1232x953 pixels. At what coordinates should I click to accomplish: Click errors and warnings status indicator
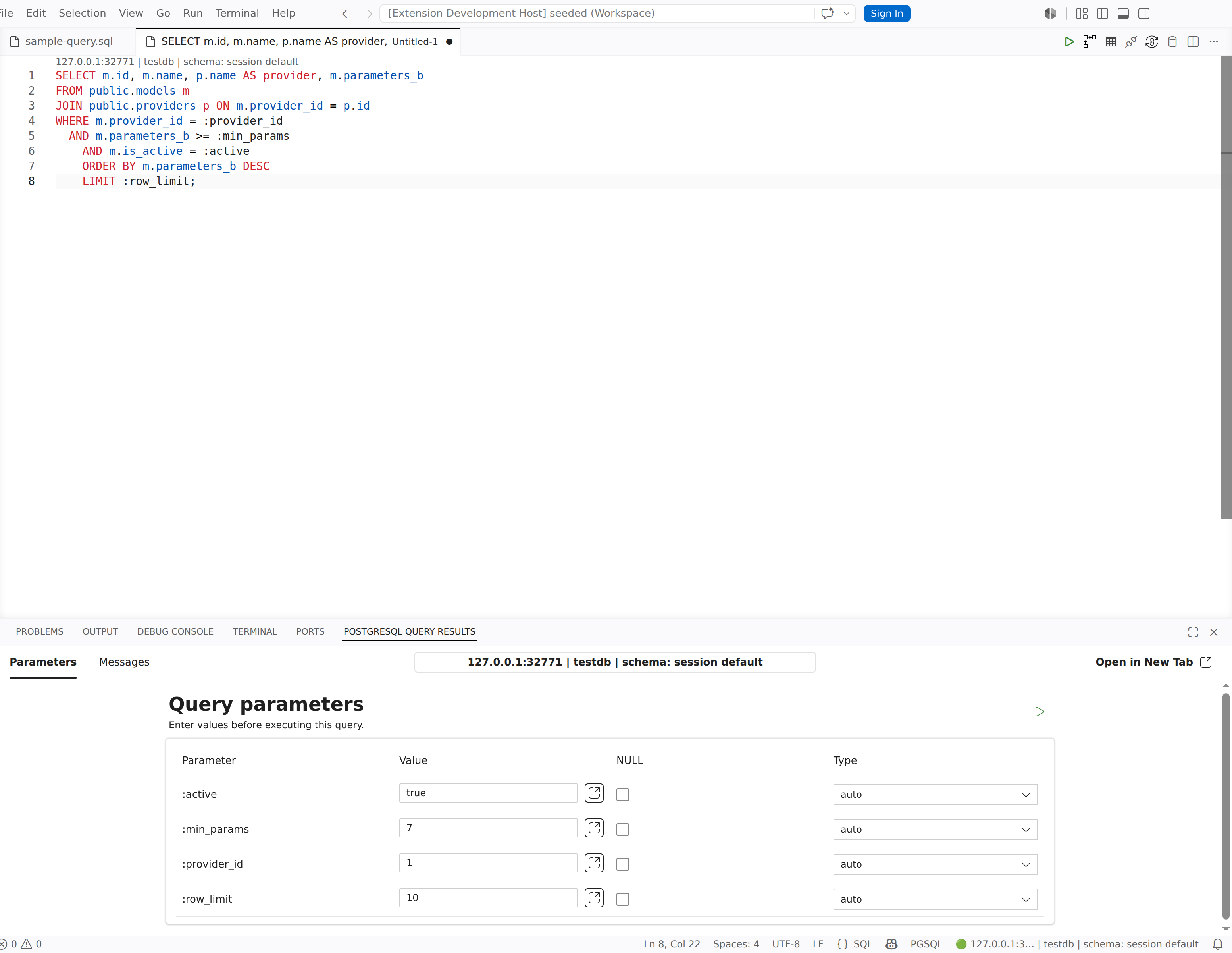click(21, 944)
